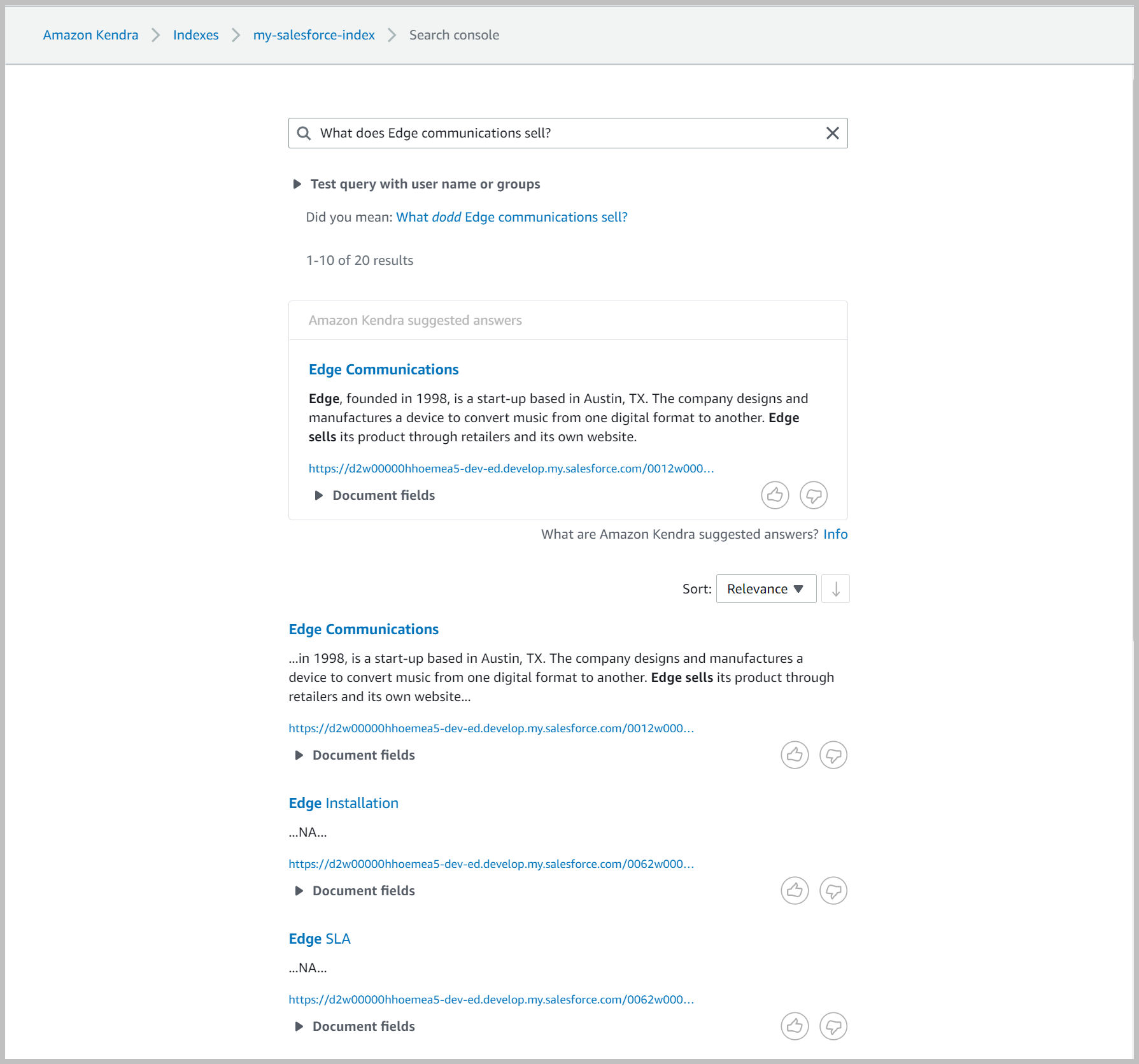Thumbs up the Edge SLA result
This screenshot has height=1064, width=1139.
pos(795,1026)
